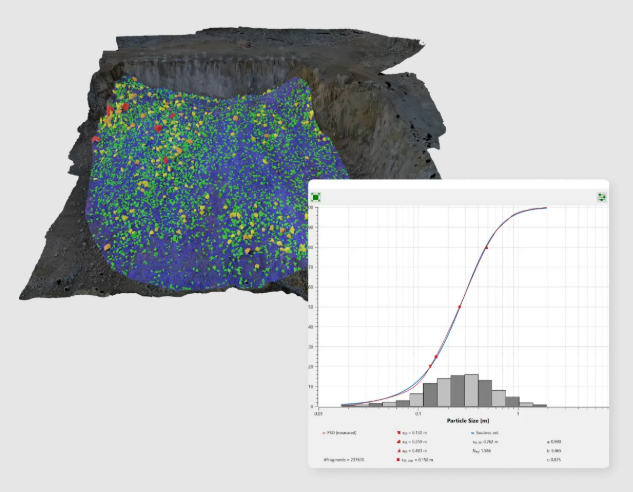Click the green fit-to-view icon on chart
Image resolution: width=633 pixels, height=492 pixels.
pos(316,197)
